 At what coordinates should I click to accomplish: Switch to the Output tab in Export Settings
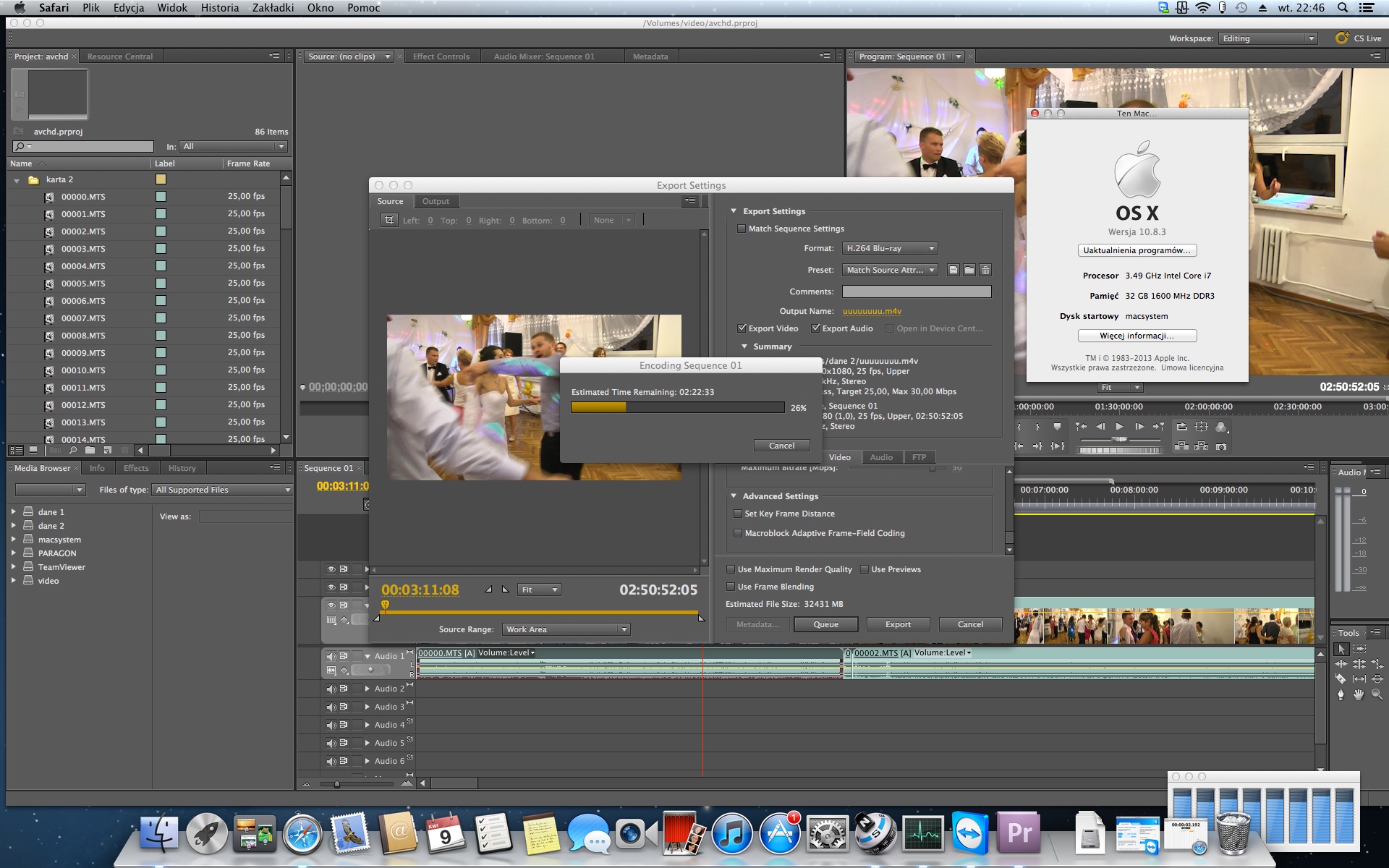pos(436,201)
